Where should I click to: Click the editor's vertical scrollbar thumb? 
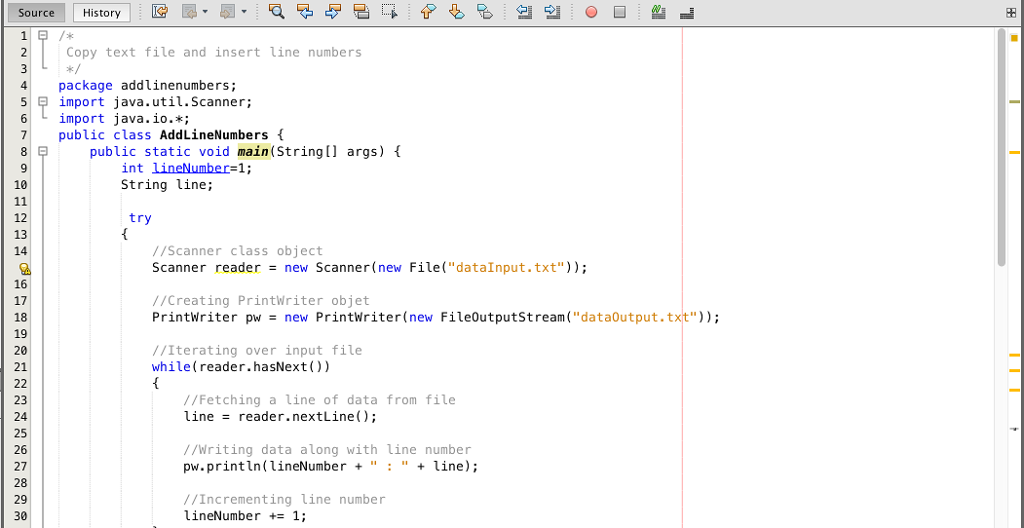[x=1002, y=147]
